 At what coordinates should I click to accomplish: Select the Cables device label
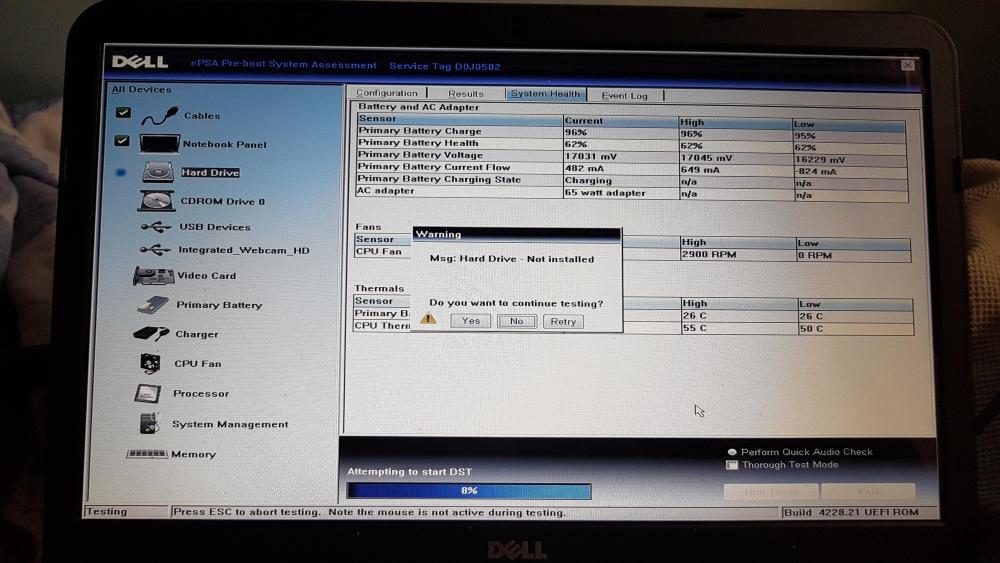tap(202, 115)
